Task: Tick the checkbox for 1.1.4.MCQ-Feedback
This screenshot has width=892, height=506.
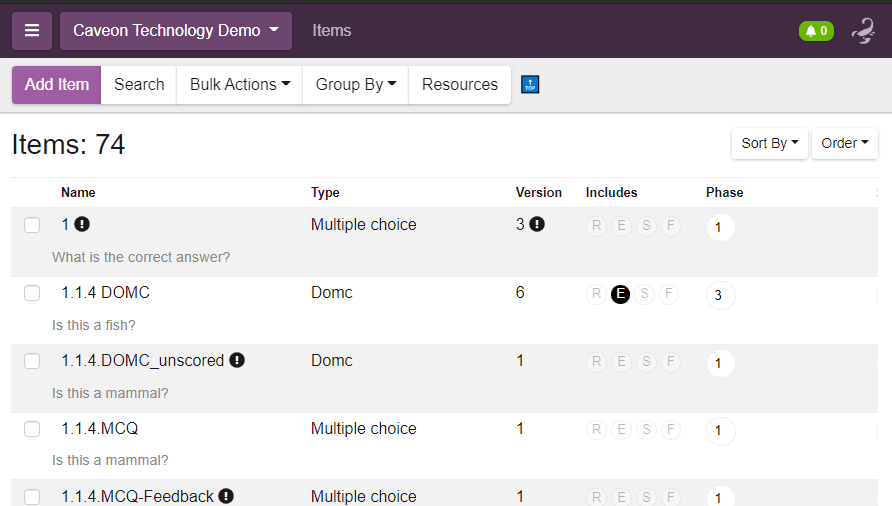Action: 32,497
